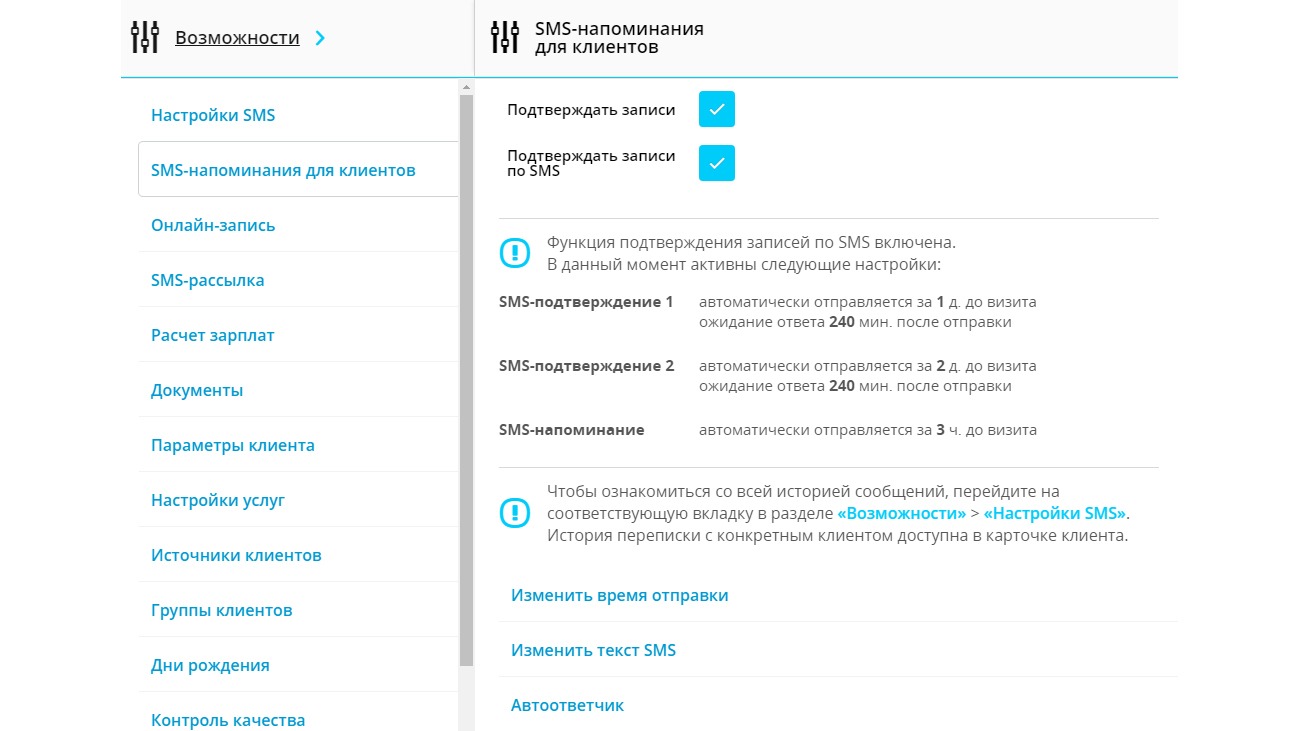Click the sliders icon beside Возможности
1300x731 pixels.
pyautogui.click(x=145, y=38)
